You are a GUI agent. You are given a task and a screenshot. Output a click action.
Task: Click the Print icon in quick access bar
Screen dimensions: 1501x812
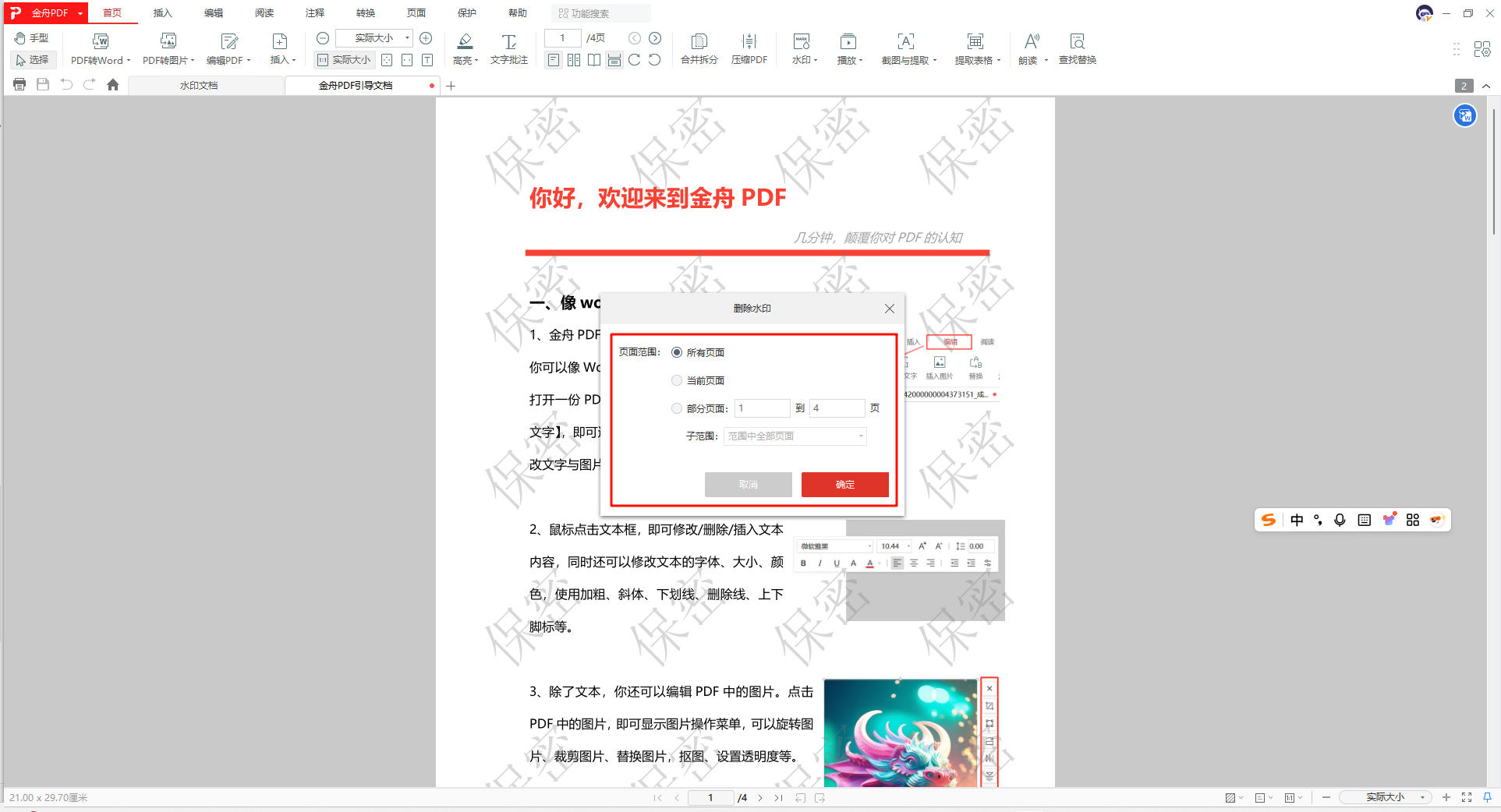[19, 85]
